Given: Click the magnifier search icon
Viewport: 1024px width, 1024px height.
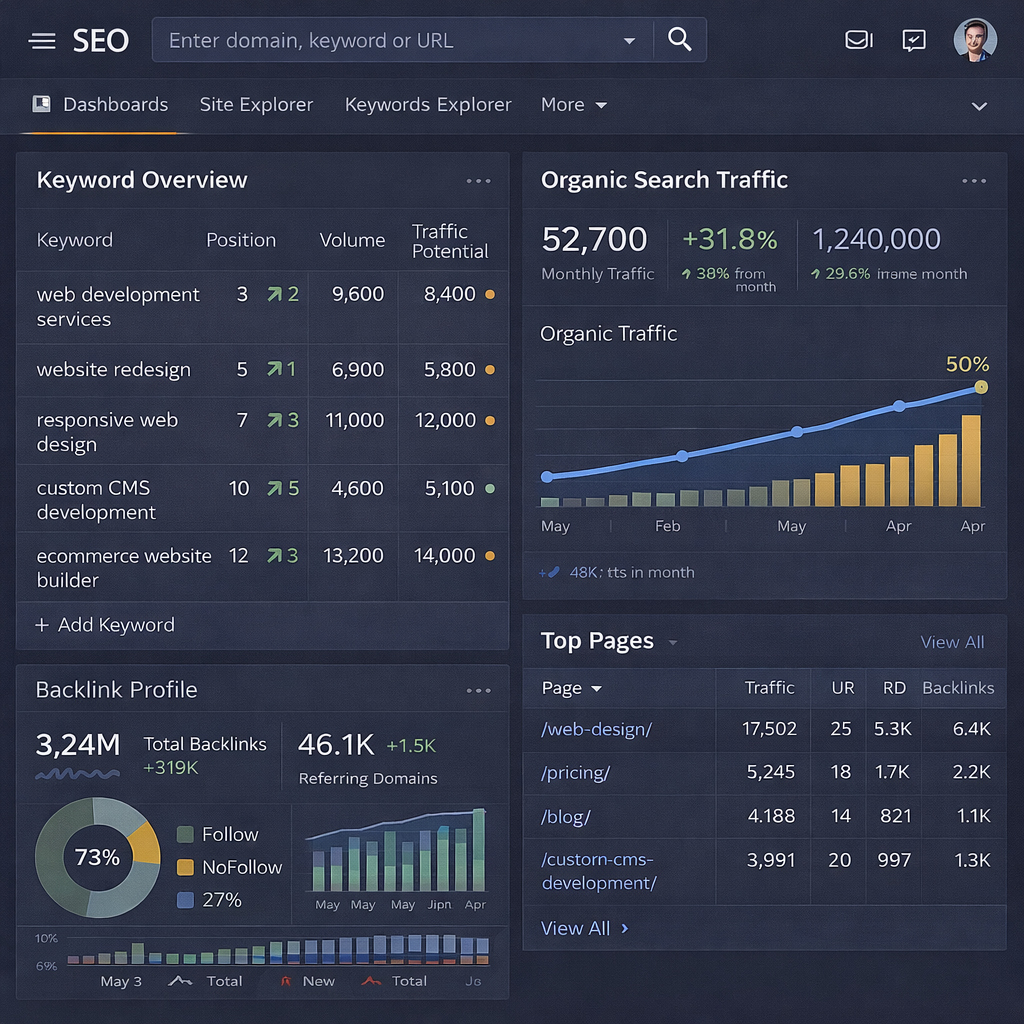Looking at the screenshot, I should [x=680, y=40].
